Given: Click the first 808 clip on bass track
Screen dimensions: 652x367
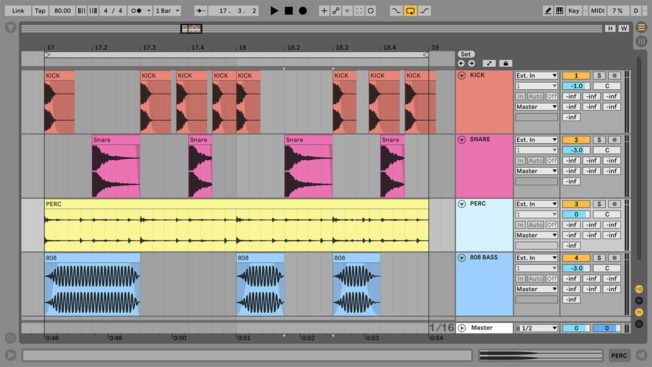Looking at the screenshot, I should (x=92, y=285).
